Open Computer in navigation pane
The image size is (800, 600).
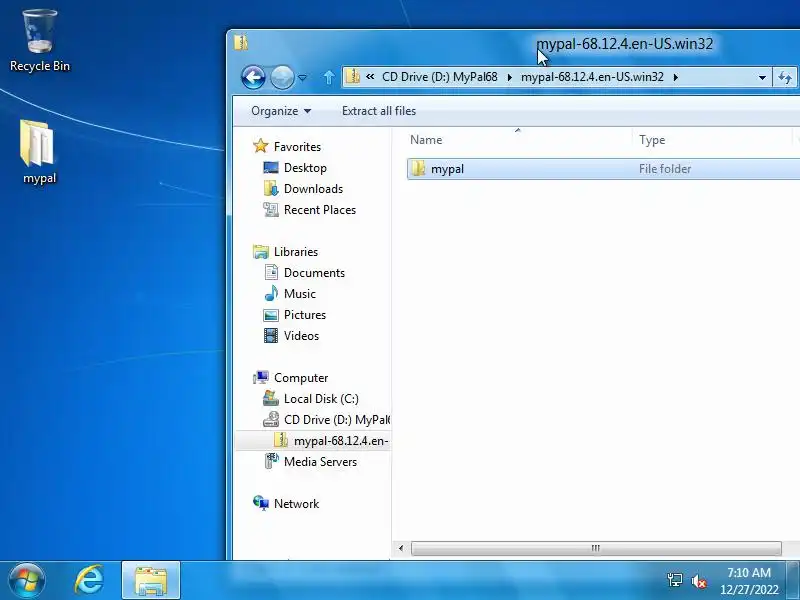(x=301, y=378)
